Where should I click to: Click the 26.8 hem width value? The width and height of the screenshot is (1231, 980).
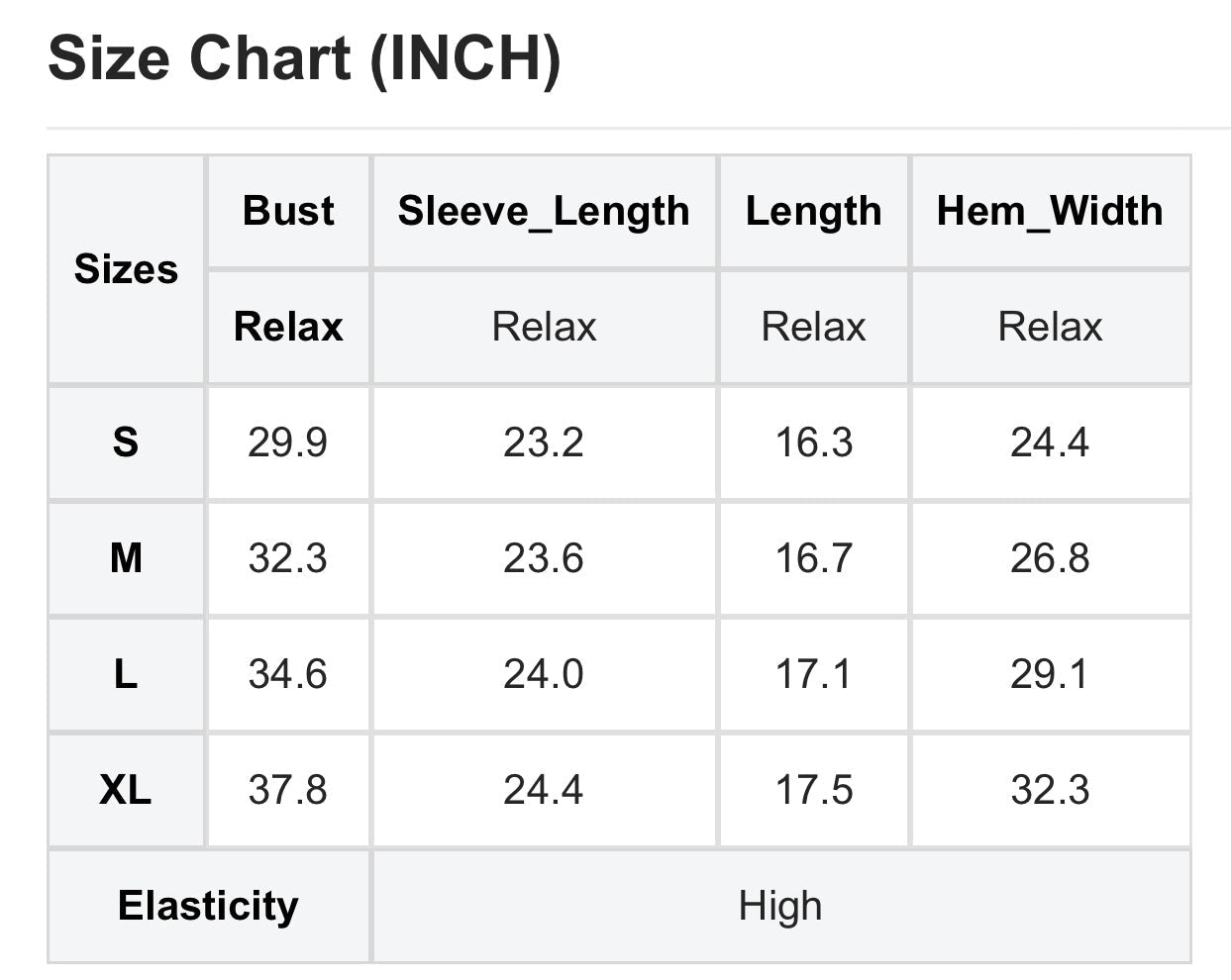click(1050, 558)
